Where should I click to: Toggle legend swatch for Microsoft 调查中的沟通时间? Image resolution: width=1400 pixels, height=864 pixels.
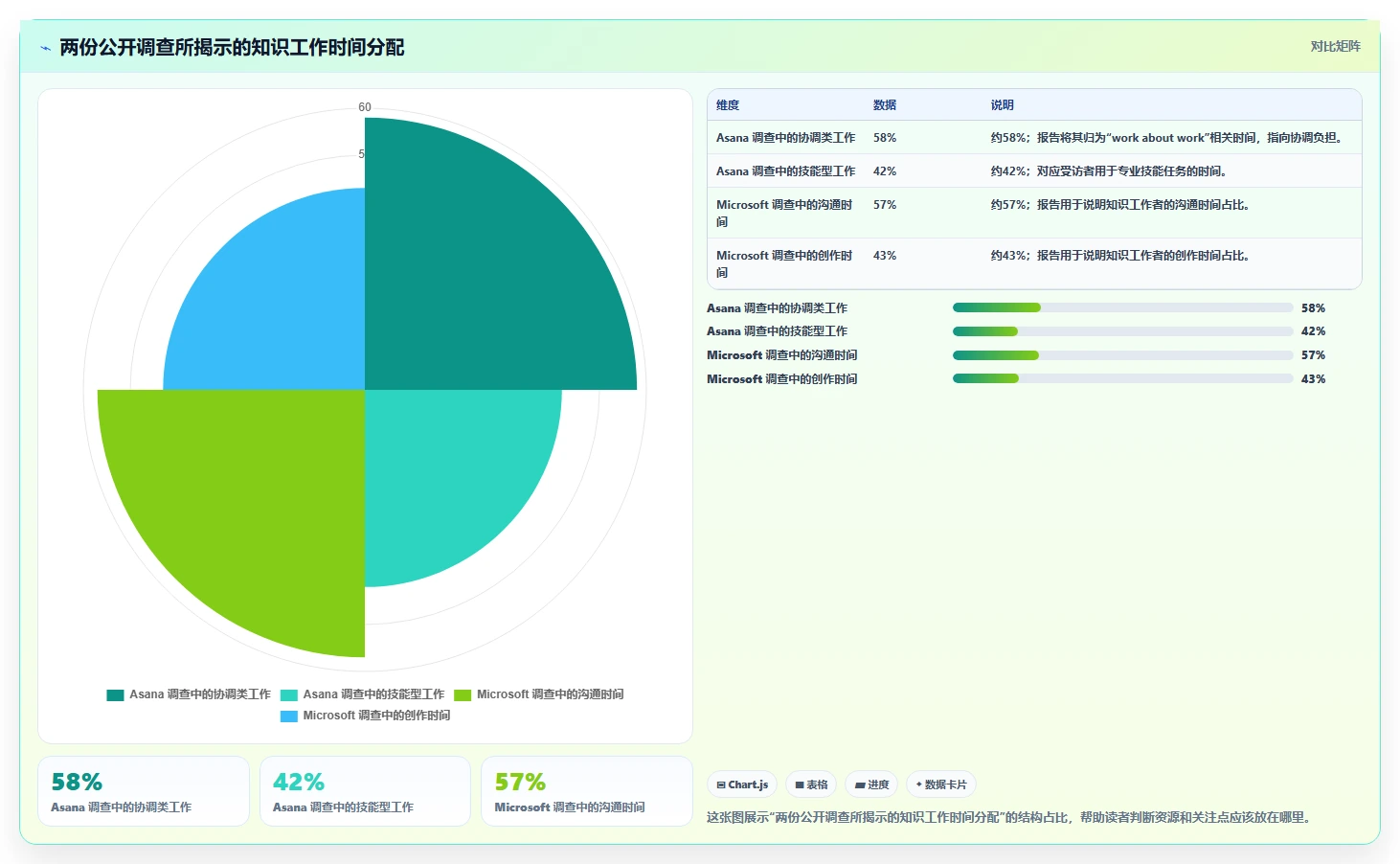pyautogui.click(x=463, y=694)
